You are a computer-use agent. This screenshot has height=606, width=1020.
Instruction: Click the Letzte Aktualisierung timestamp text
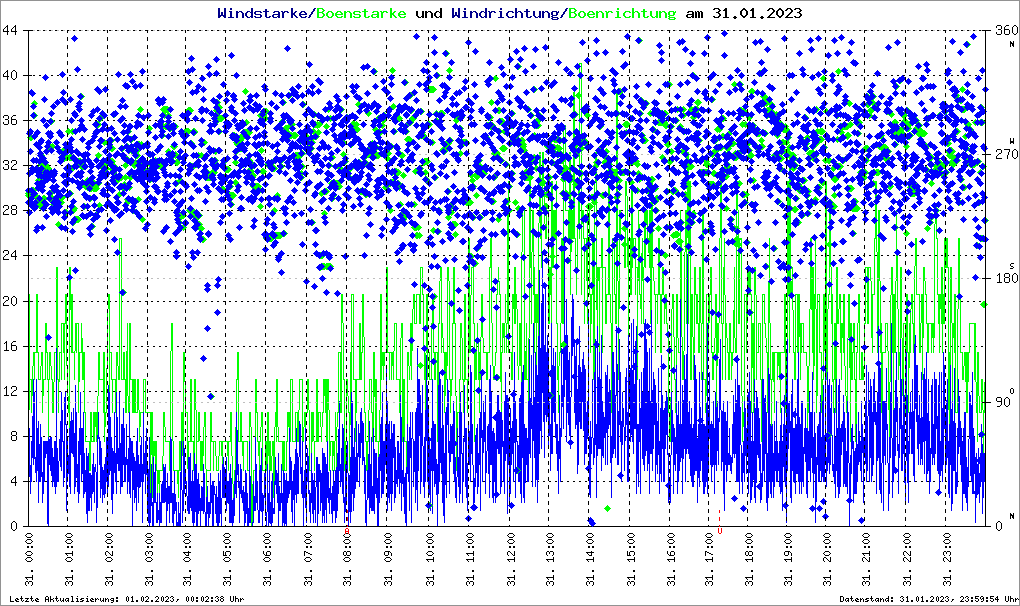click(124, 599)
